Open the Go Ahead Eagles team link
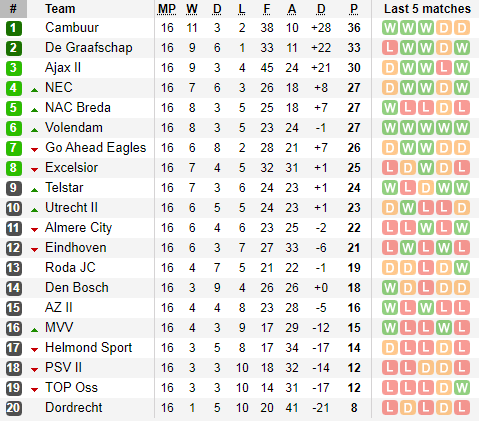 96,148
